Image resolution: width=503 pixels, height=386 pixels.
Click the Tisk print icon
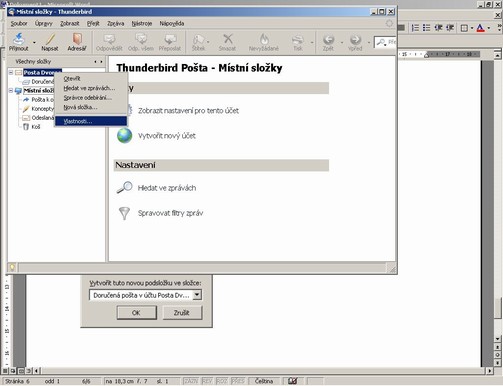(x=298, y=40)
